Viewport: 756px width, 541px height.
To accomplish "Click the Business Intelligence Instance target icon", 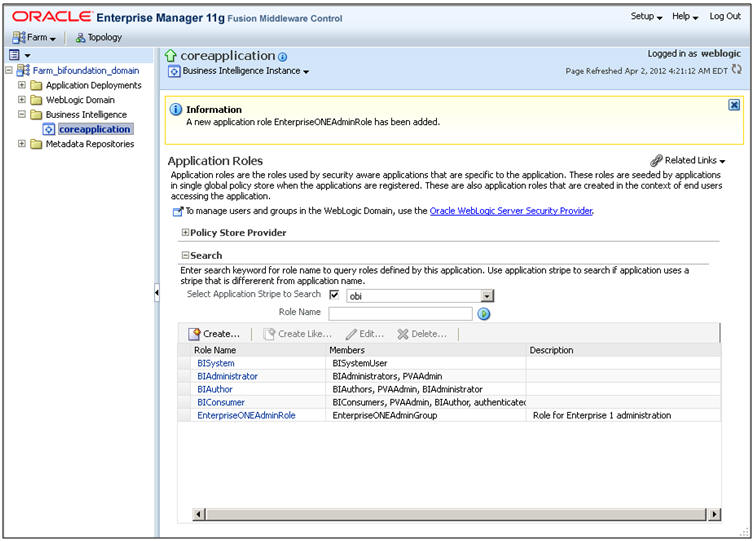I will click(x=174, y=72).
